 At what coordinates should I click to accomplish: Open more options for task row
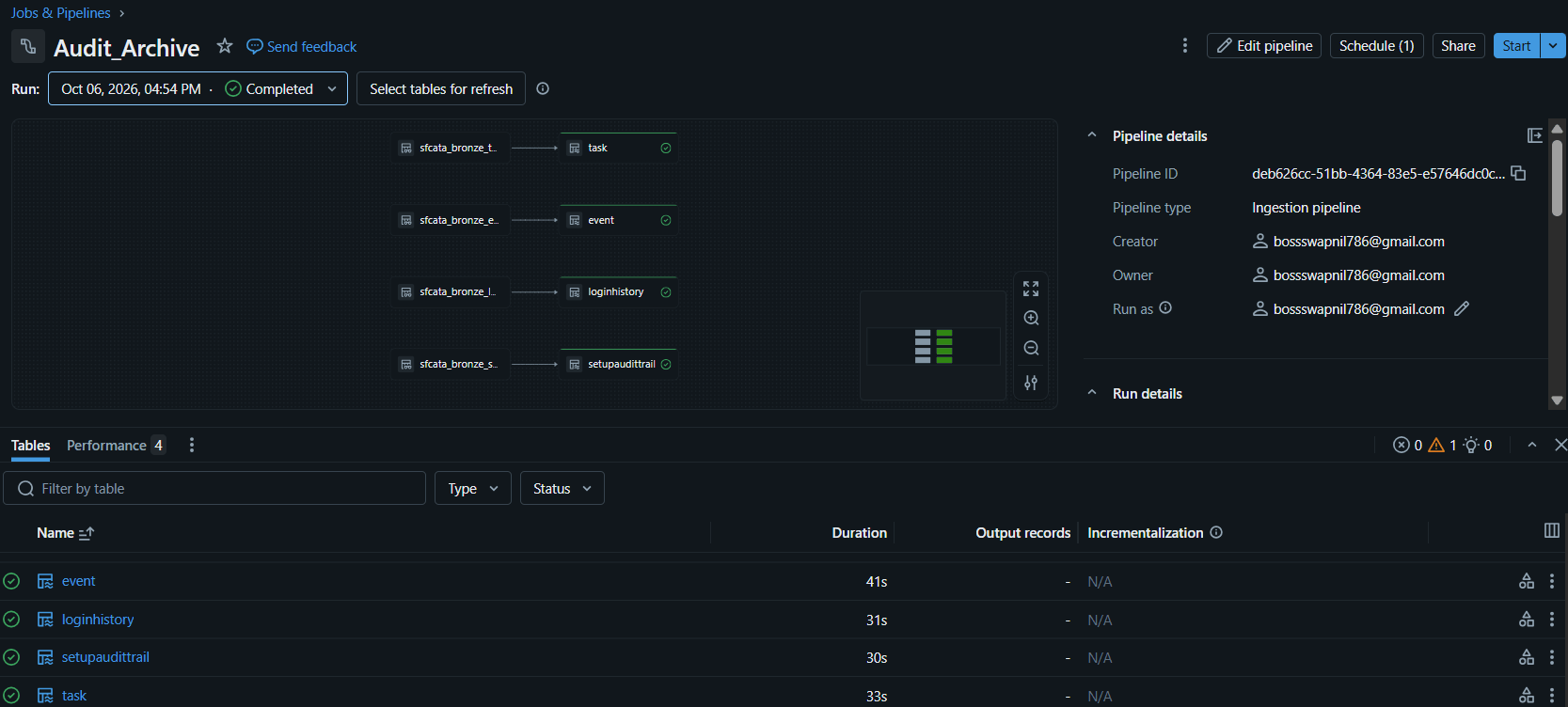tap(1552, 696)
